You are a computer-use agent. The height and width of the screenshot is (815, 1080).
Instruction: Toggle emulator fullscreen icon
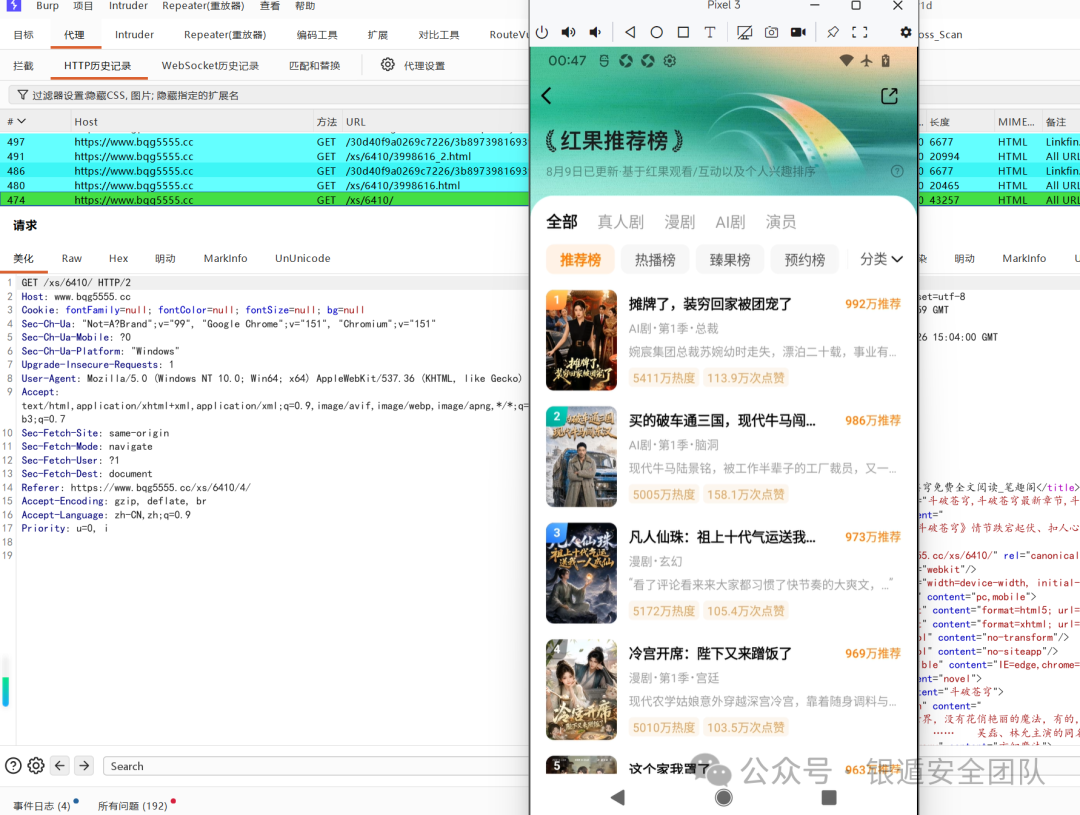pos(860,32)
